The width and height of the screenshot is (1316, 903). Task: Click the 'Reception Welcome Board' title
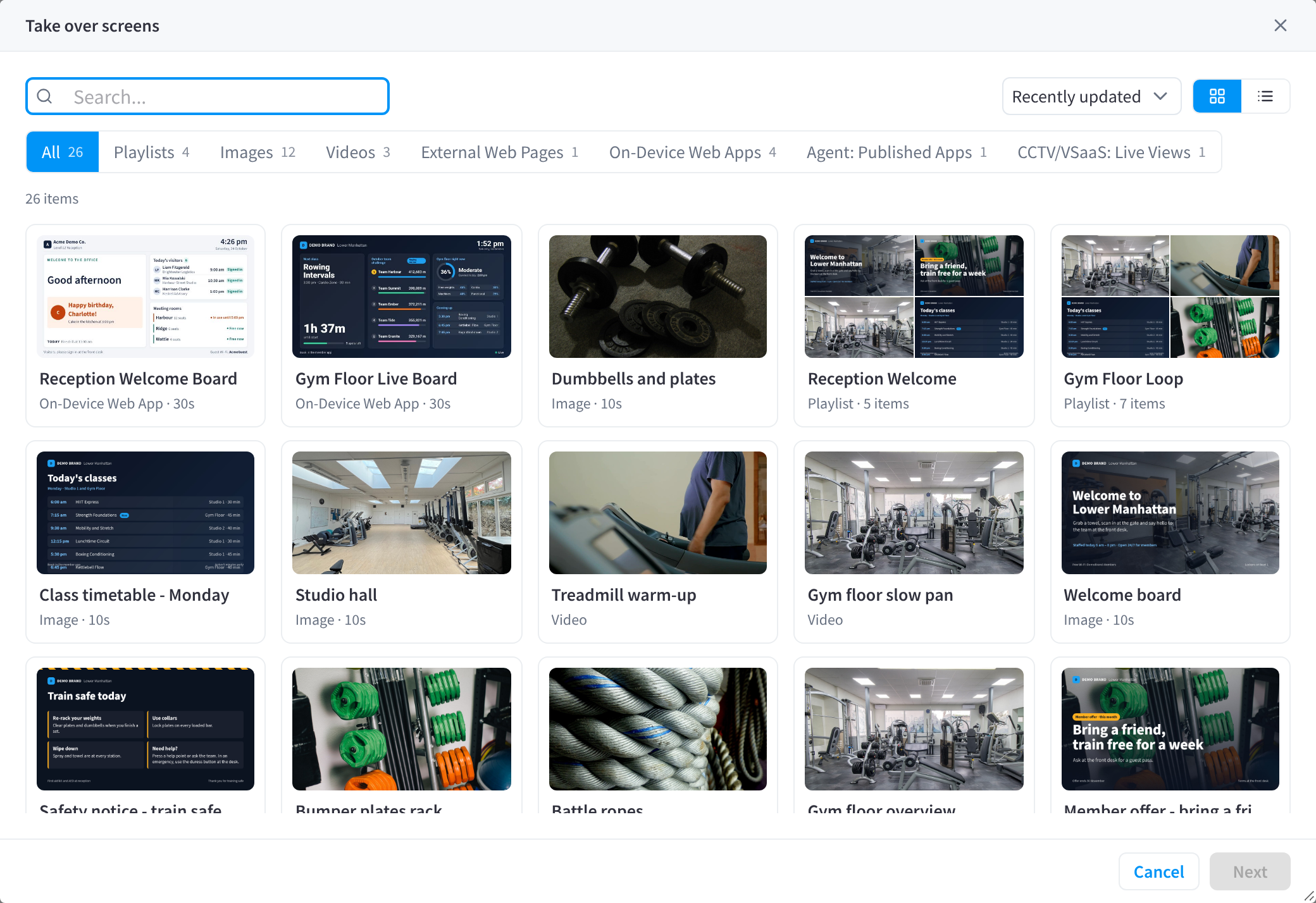(138, 379)
